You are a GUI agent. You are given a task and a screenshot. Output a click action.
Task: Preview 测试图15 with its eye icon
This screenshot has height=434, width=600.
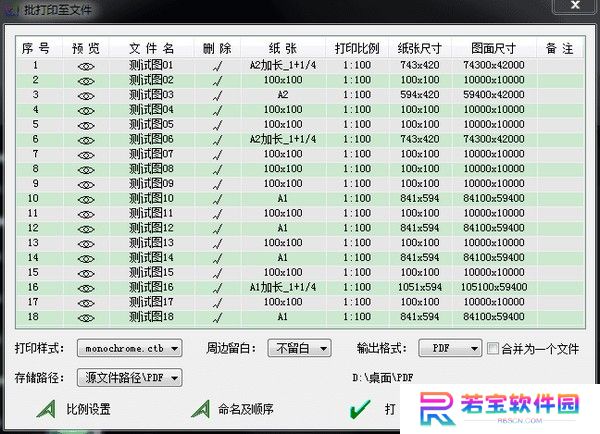(86, 274)
